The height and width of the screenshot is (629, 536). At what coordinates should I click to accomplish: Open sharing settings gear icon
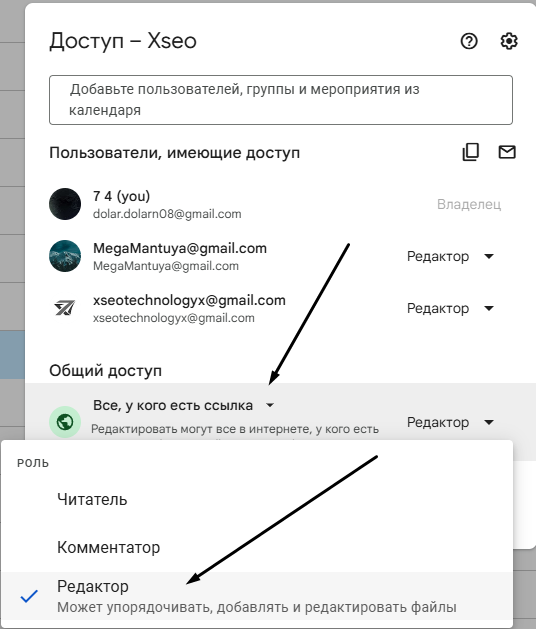coord(509,41)
